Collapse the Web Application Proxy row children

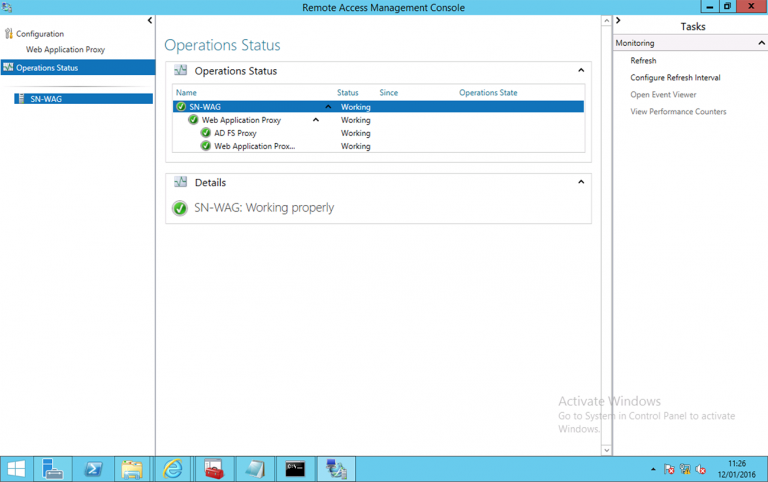[316, 120]
